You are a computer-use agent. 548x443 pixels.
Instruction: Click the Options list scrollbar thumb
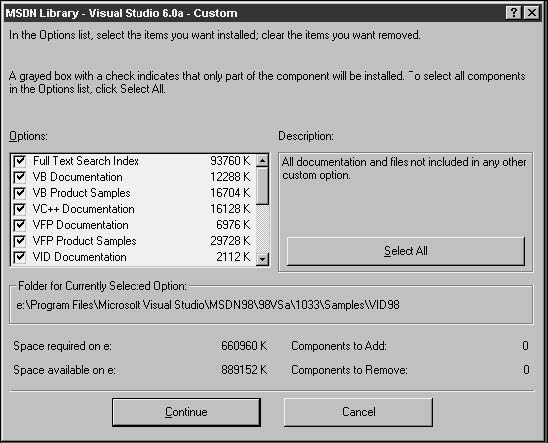[262, 186]
